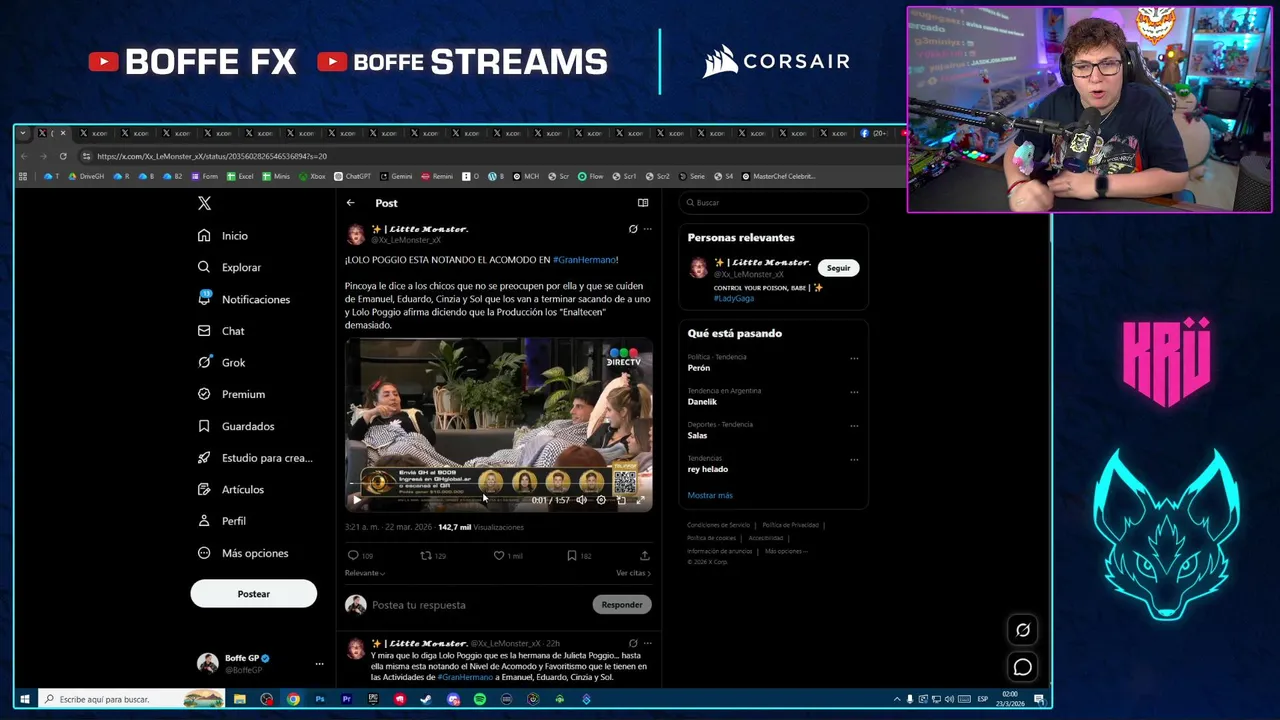Image resolution: width=1280 pixels, height=720 pixels.
Task: Mute the video with speaker icon
Action: click(x=581, y=500)
